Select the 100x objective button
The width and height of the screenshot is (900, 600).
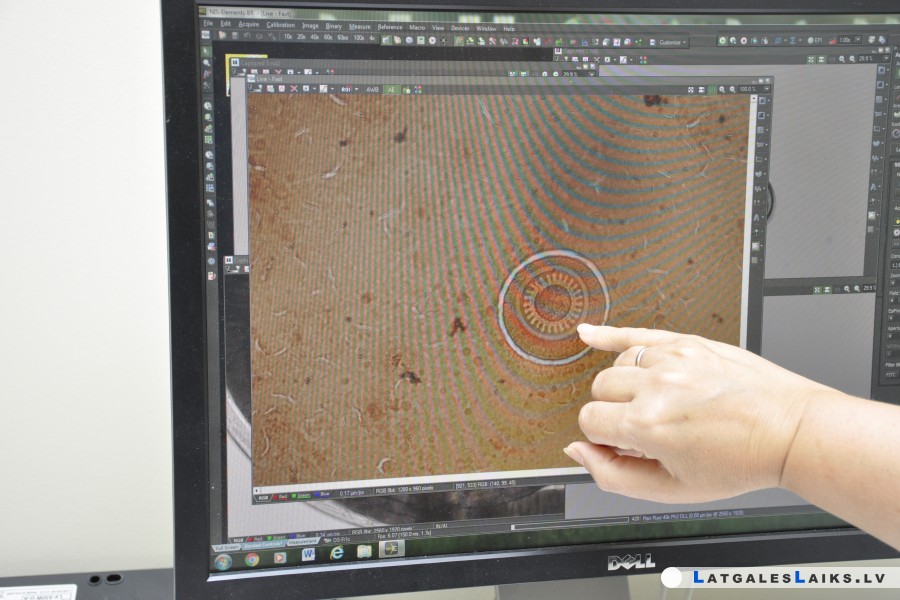coord(359,37)
